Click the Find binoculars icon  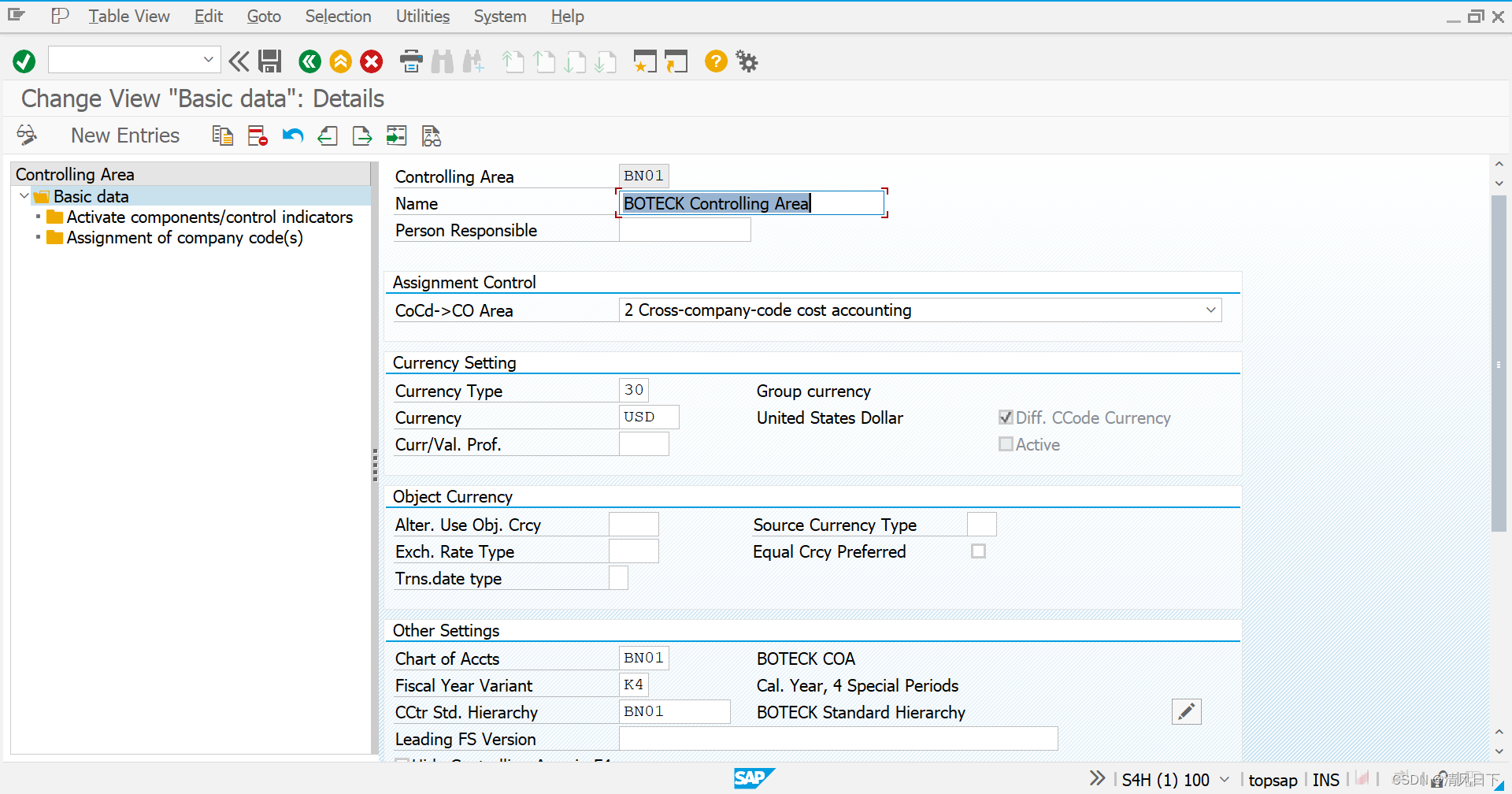click(x=443, y=61)
